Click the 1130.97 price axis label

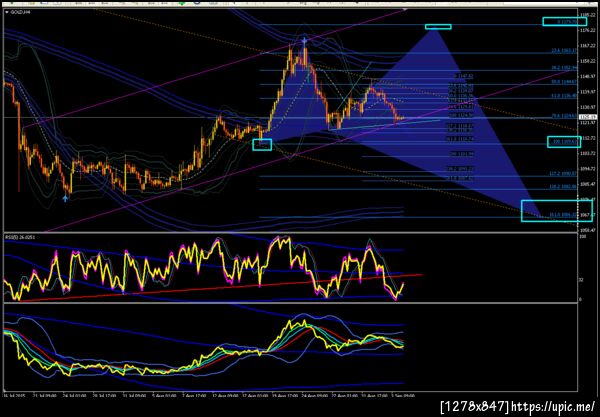588,108
